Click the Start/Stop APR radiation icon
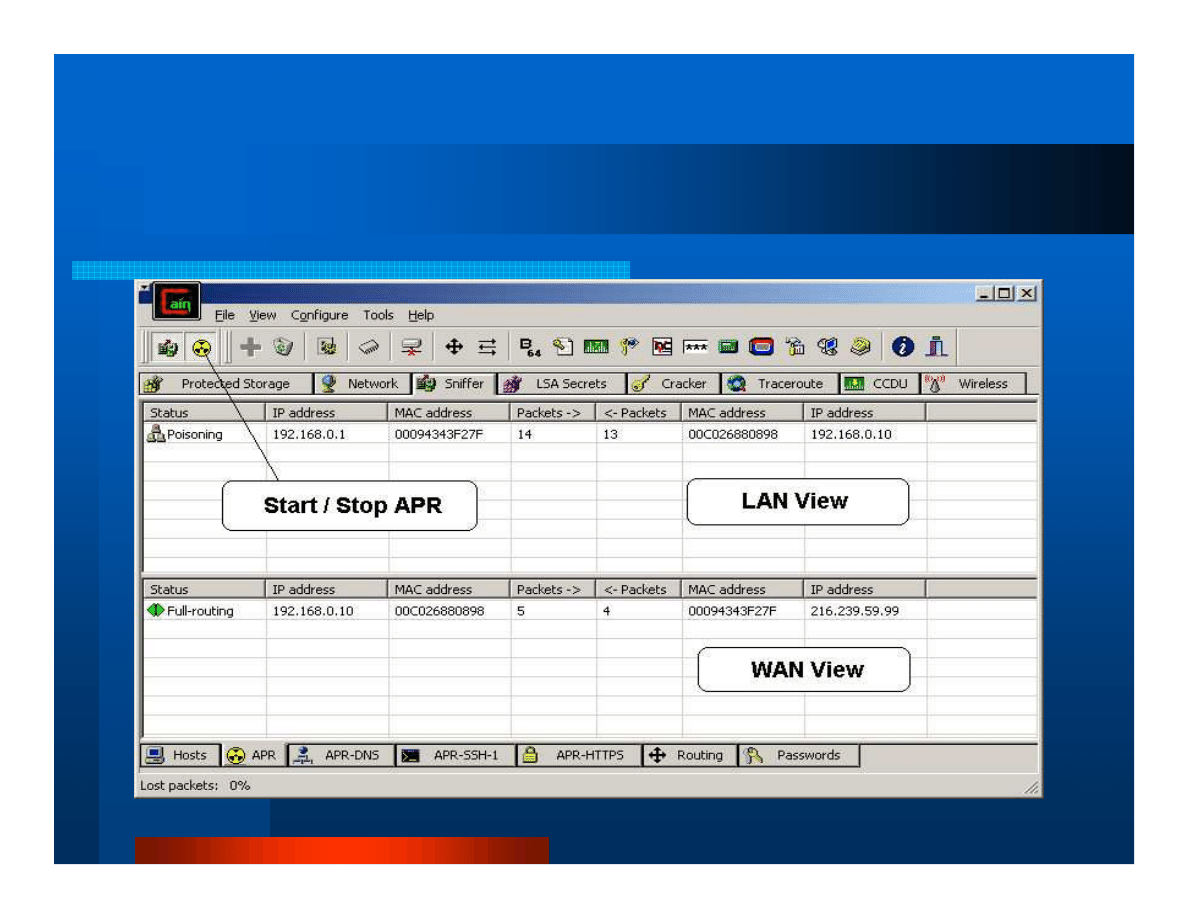Screen dimensions: 1188x918 click(x=202, y=348)
